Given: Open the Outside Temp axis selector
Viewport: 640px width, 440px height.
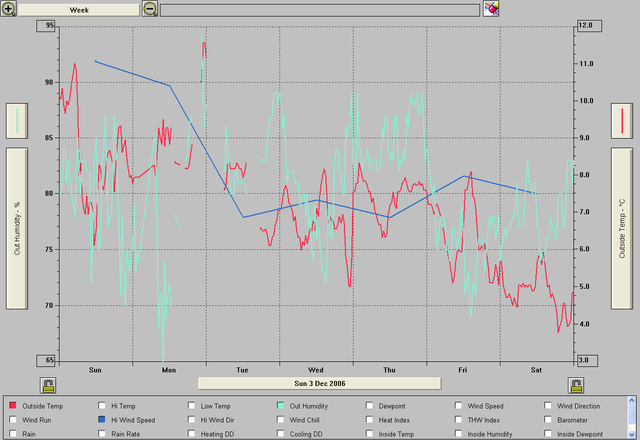Looking at the screenshot, I should point(623,228).
